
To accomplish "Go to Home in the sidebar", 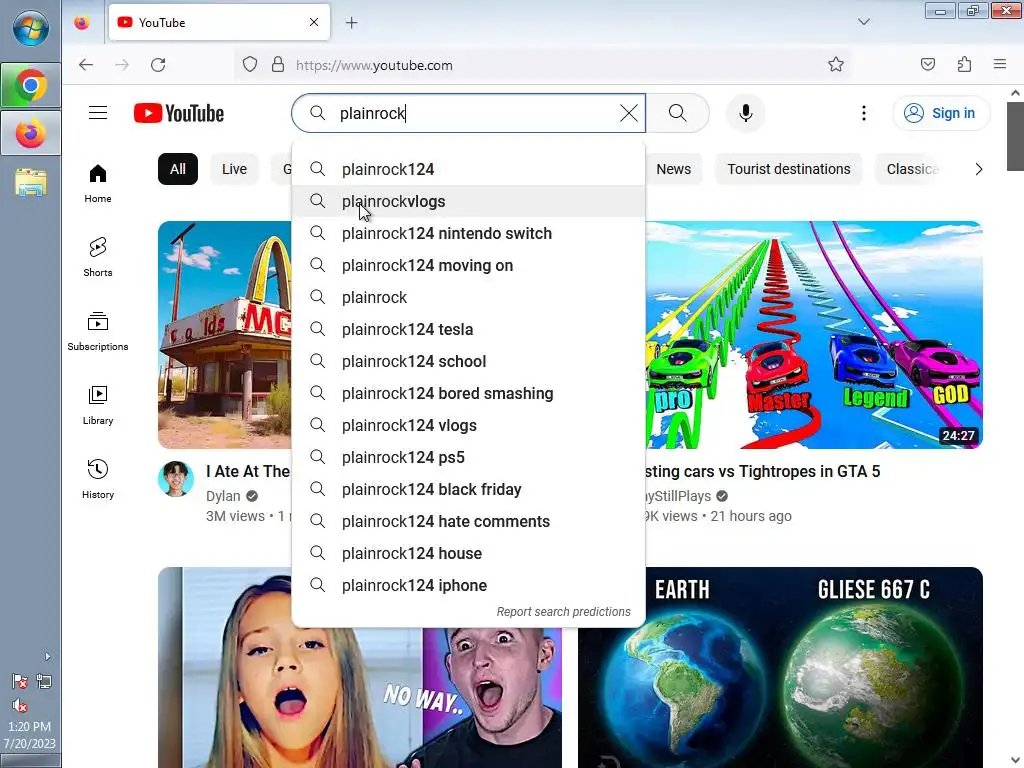I will (x=97, y=184).
